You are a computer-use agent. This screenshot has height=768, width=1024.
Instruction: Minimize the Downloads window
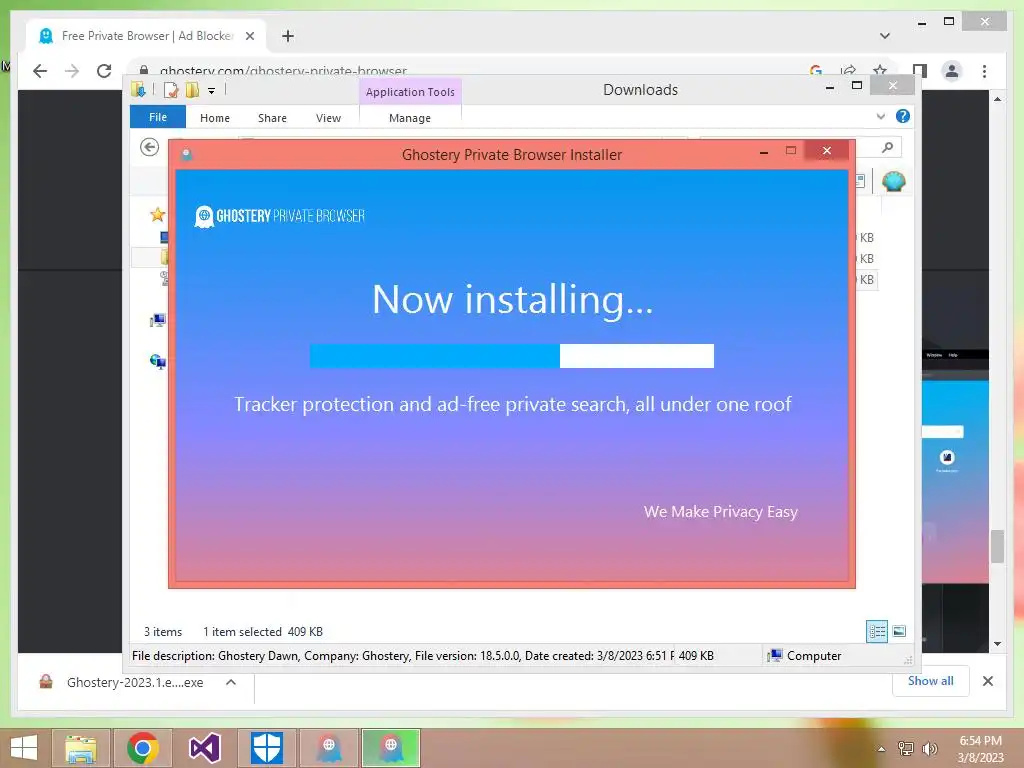(830, 87)
